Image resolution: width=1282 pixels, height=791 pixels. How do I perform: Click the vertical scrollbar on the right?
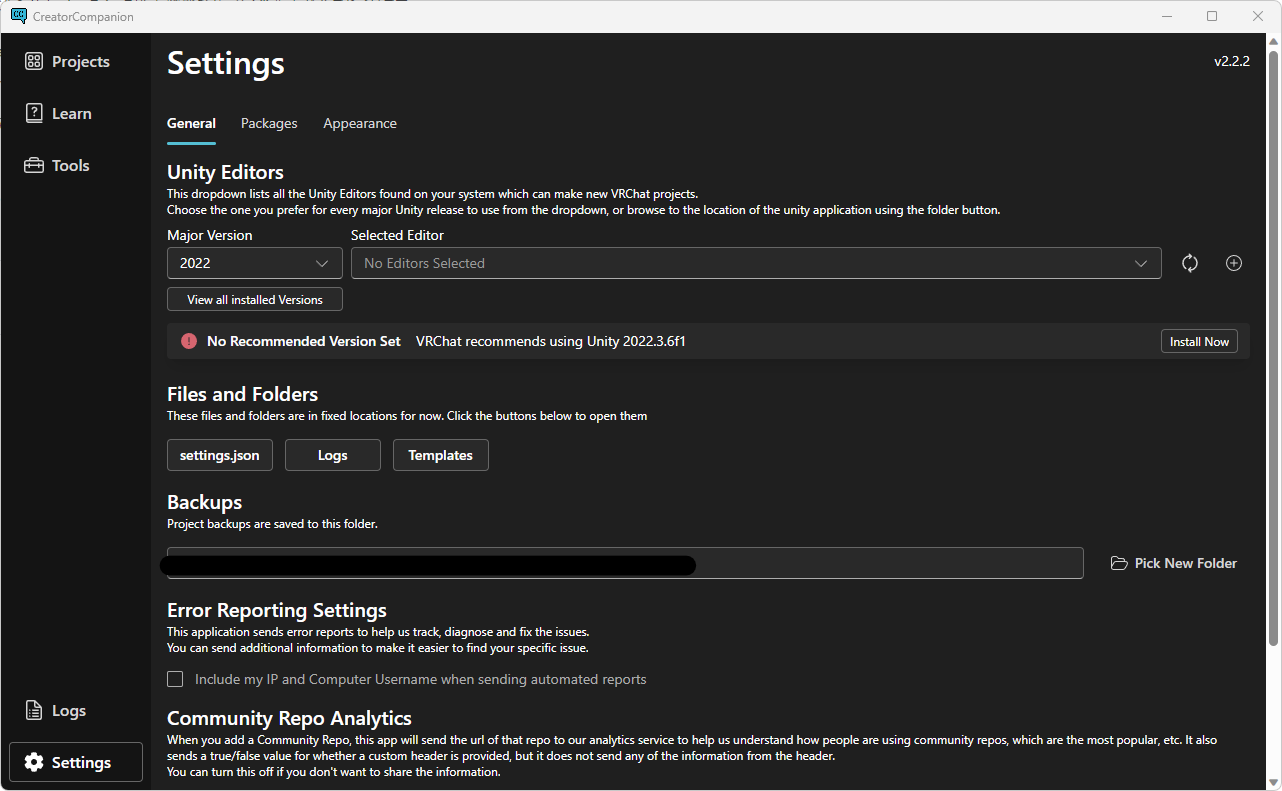[x=1273, y=350]
